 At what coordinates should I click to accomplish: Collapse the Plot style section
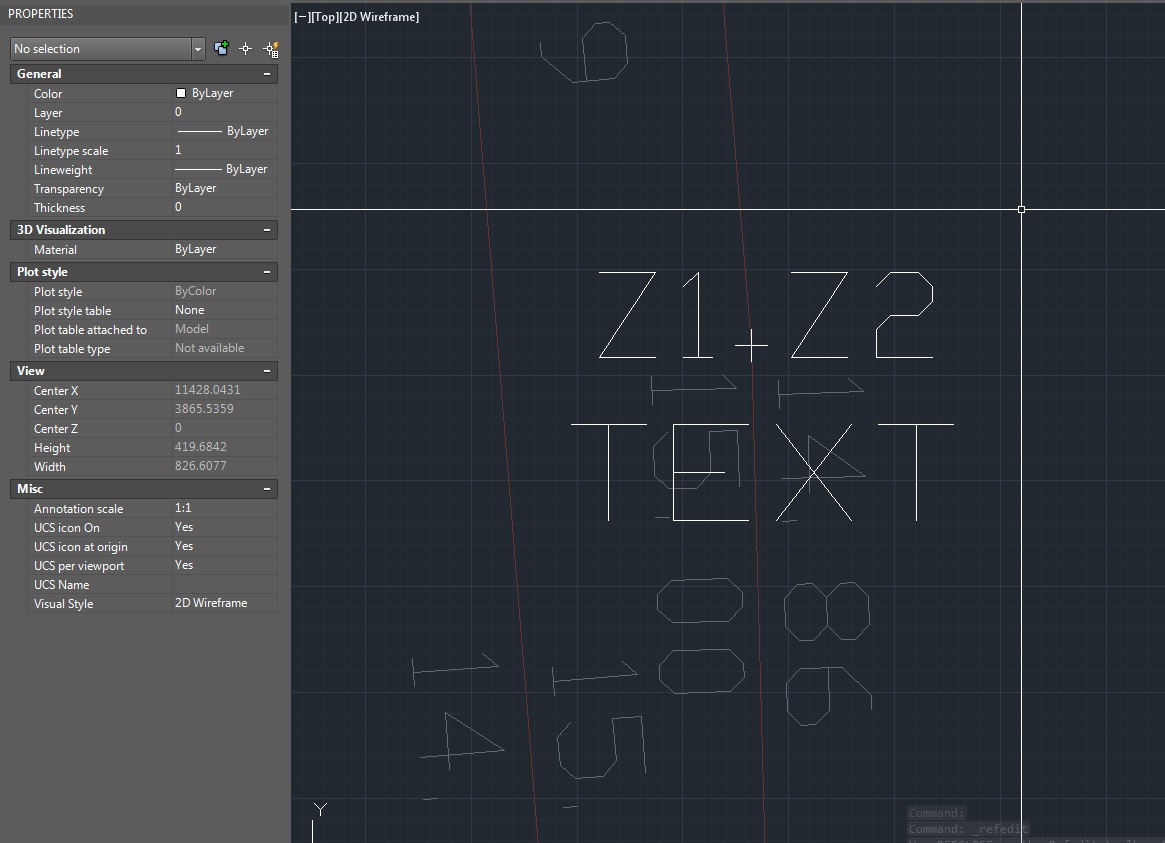pos(267,272)
